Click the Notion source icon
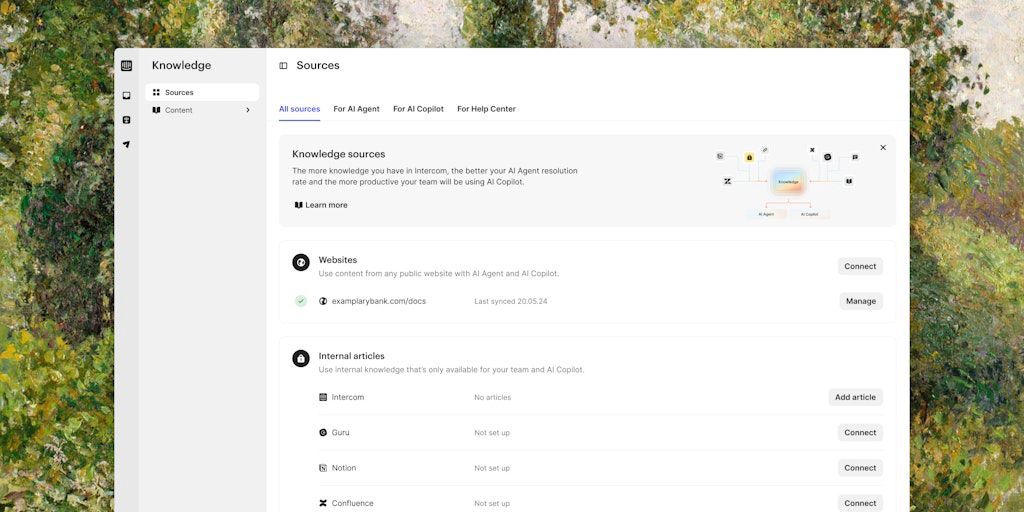Viewport: 1024px width, 512px height. (x=323, y=468)
